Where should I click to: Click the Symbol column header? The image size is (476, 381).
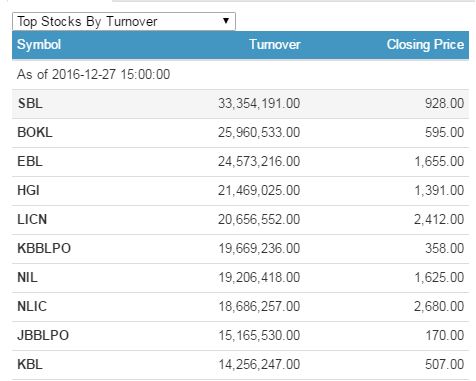point(39,44)
